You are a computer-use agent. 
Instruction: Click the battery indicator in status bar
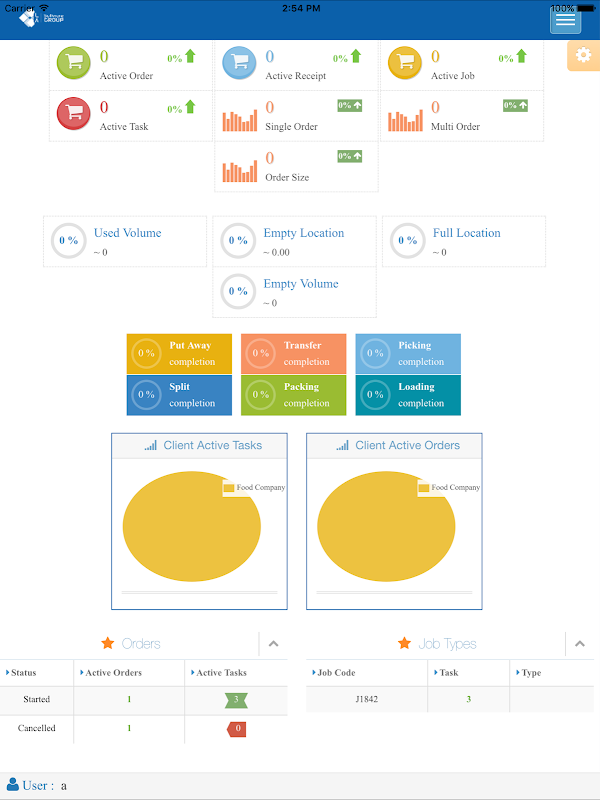tap(586, 8)
